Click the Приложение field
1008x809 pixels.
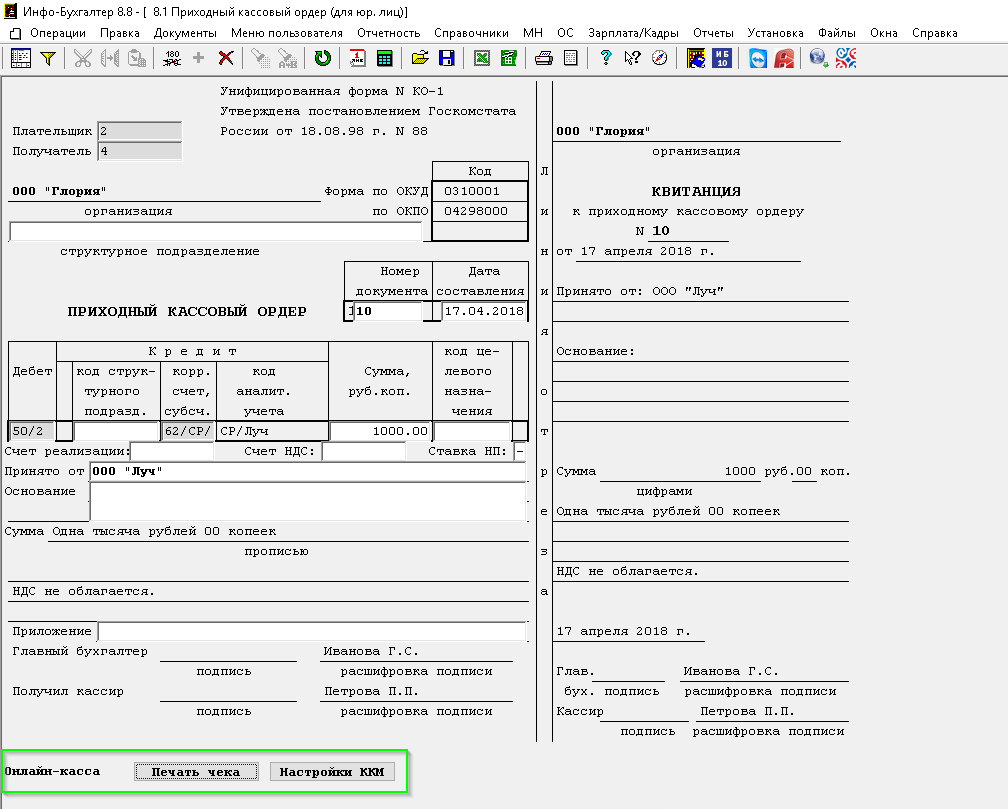pos(312,632)
